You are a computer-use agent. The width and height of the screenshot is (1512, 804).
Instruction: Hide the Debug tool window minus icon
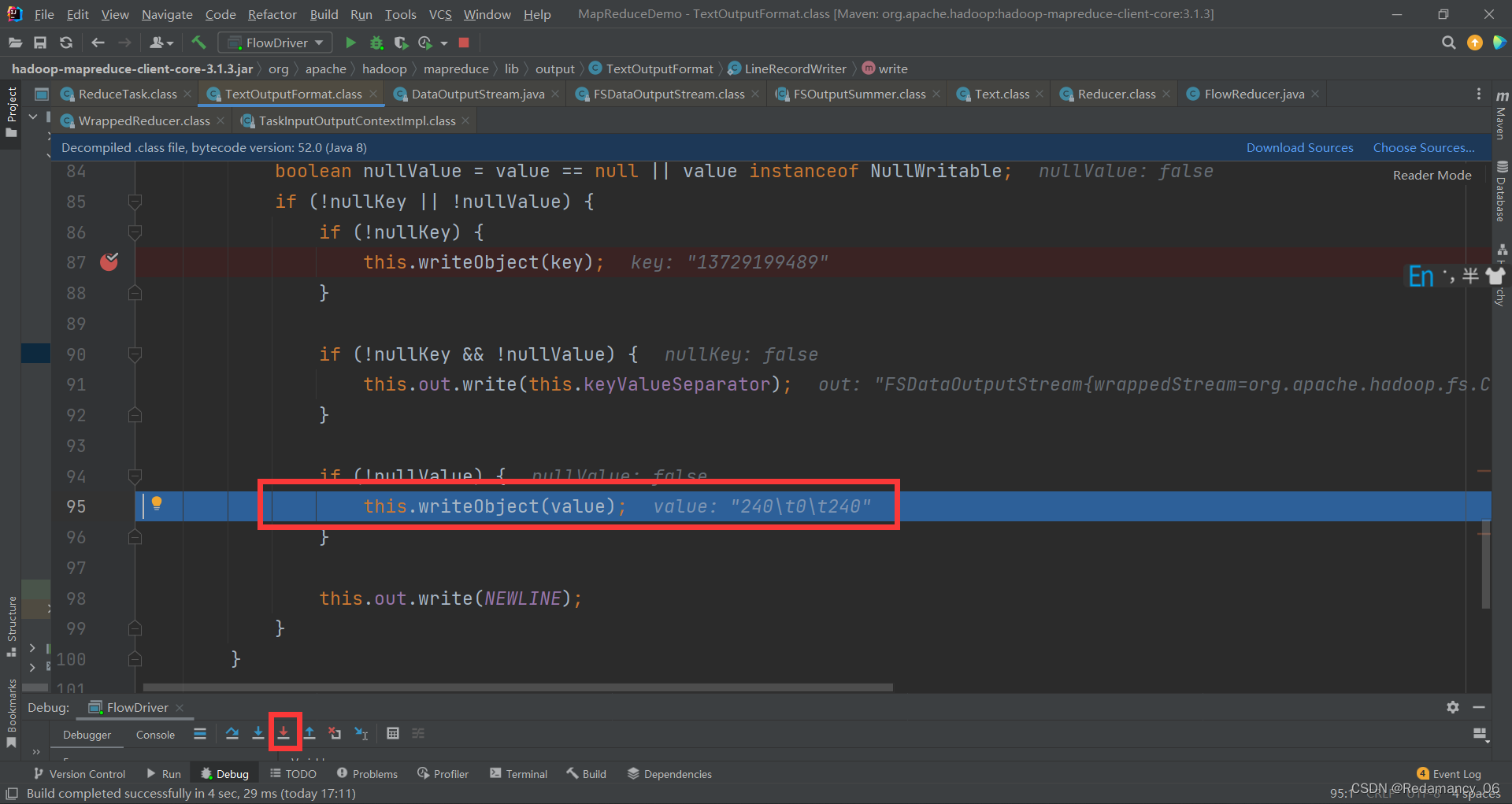click(x=1479, y=707)
